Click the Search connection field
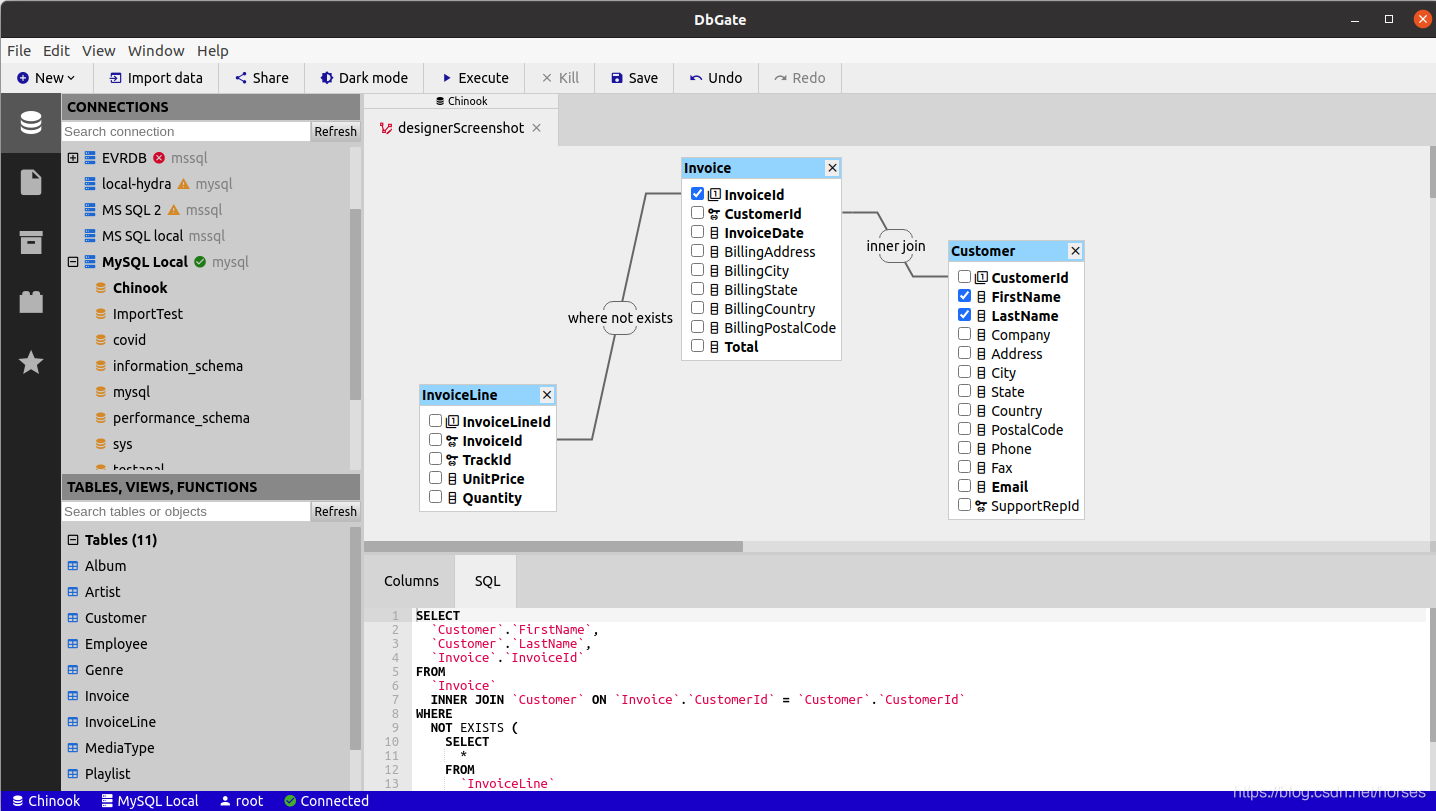 pos(186,131)
